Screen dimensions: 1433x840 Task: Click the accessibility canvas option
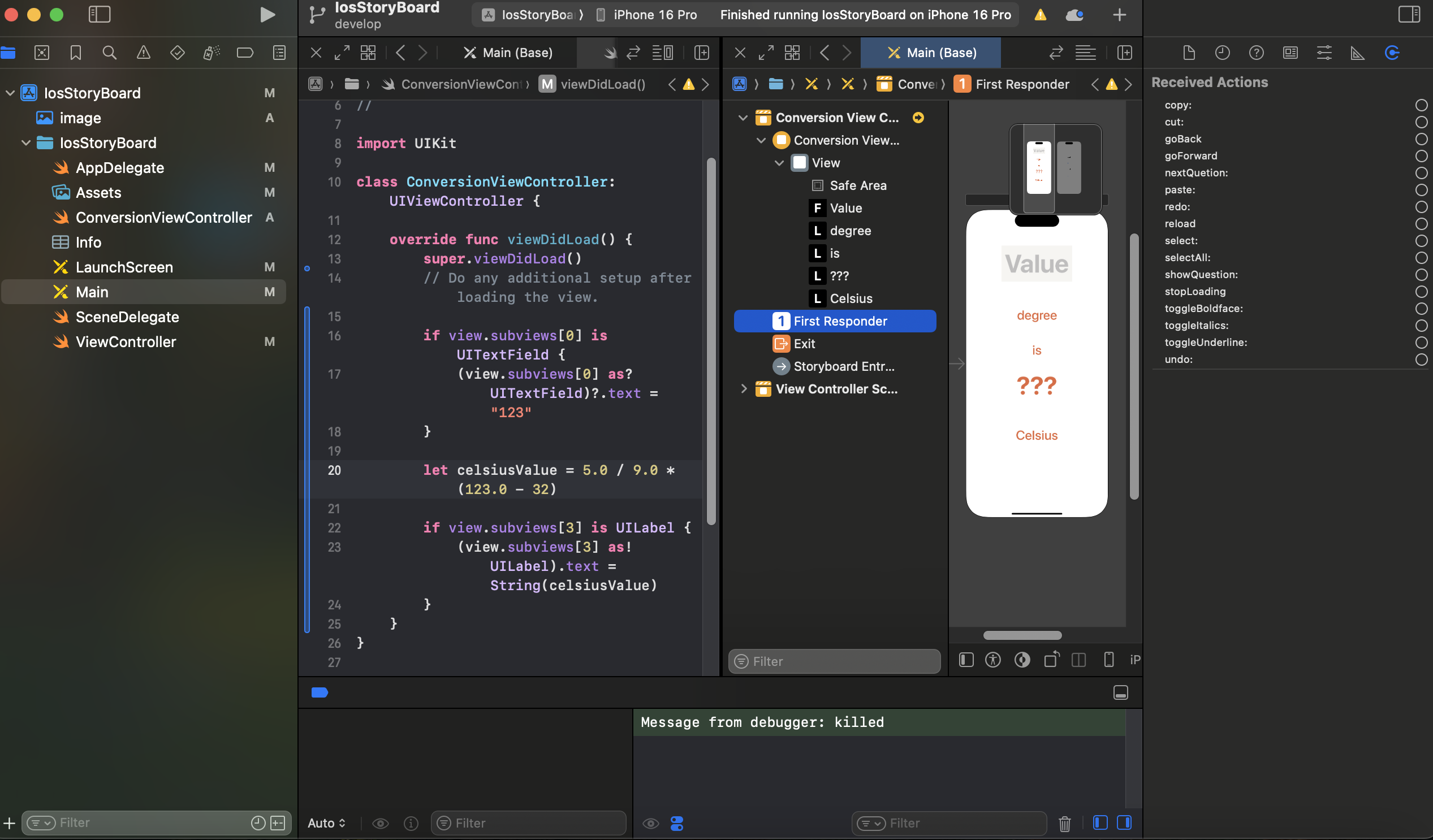993,659
